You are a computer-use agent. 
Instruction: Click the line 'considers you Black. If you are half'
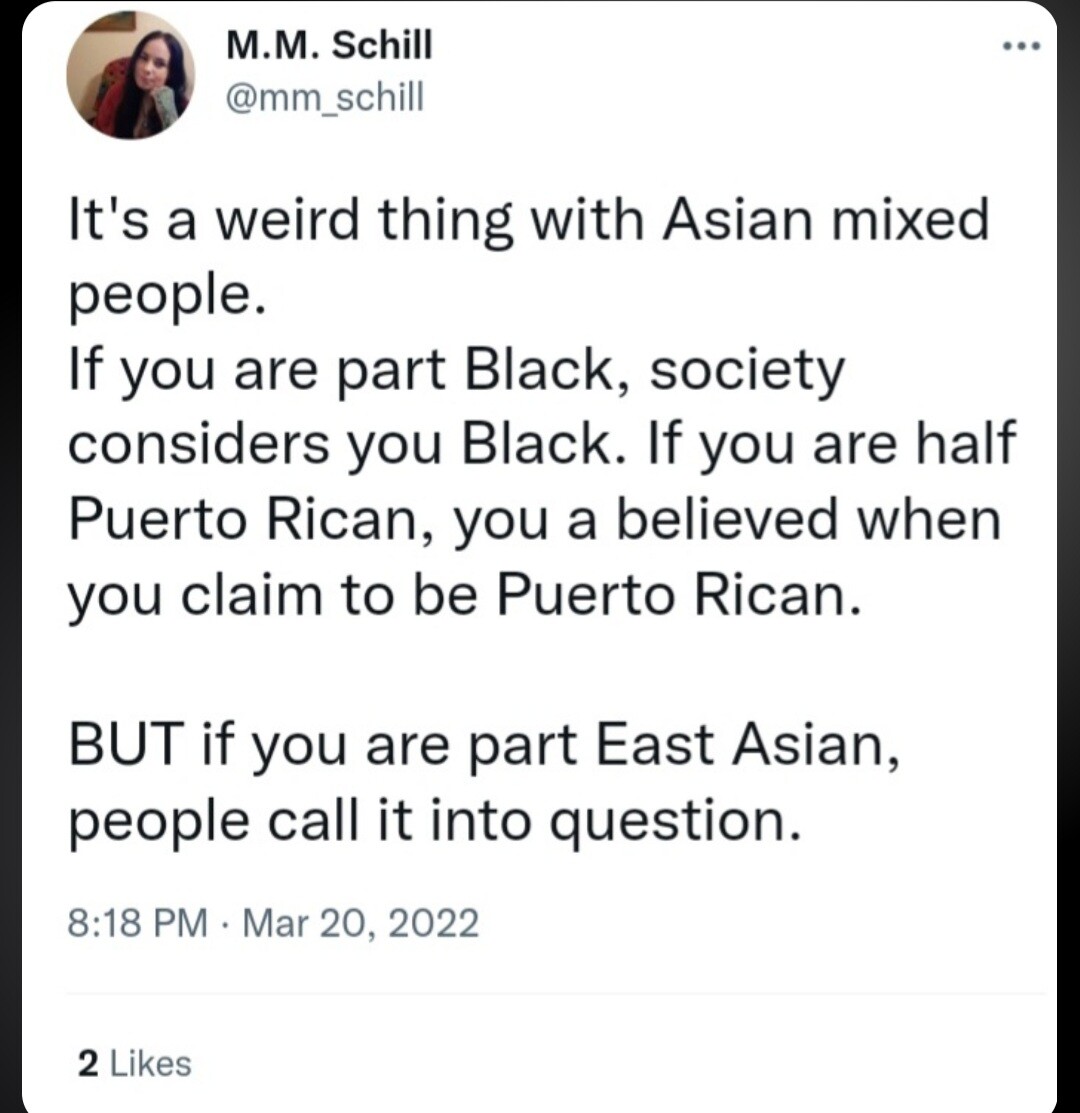point(542,442)
